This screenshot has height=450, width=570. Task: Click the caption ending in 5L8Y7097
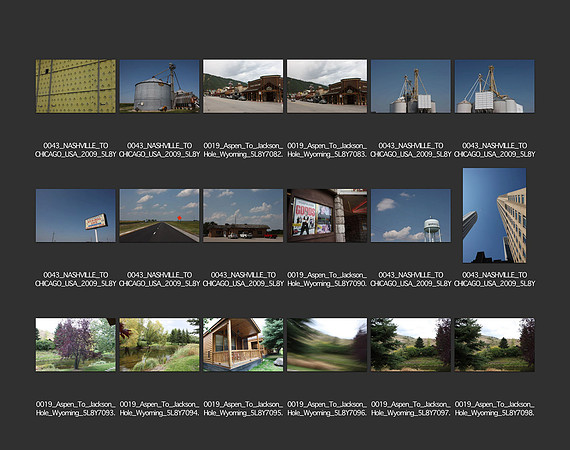tap(411, 409)
